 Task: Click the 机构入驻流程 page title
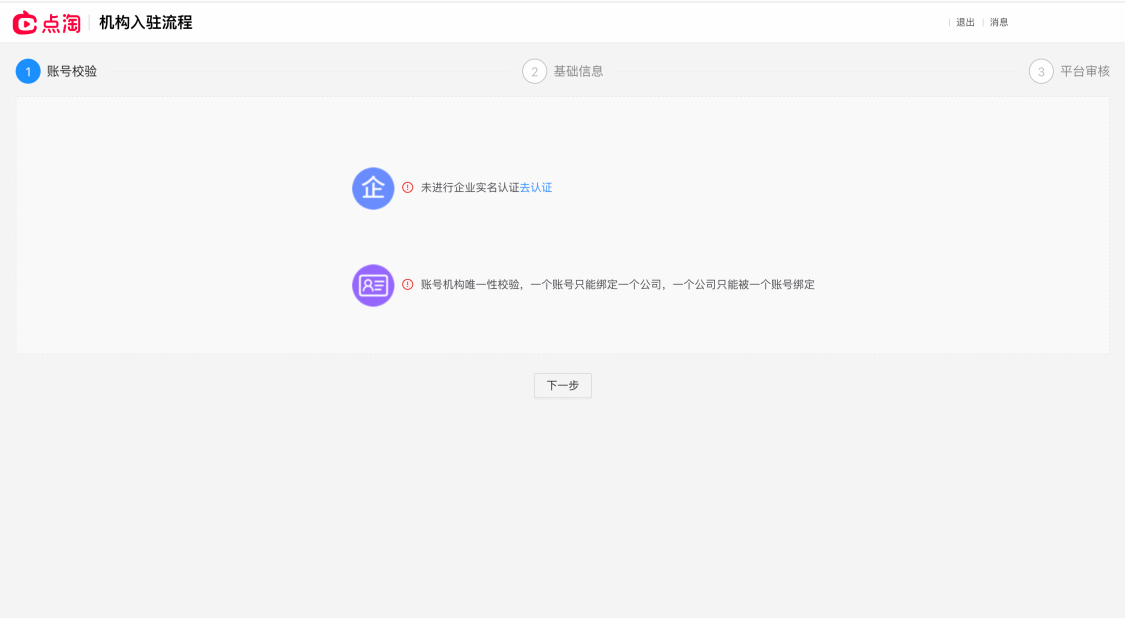click(146, 23)
